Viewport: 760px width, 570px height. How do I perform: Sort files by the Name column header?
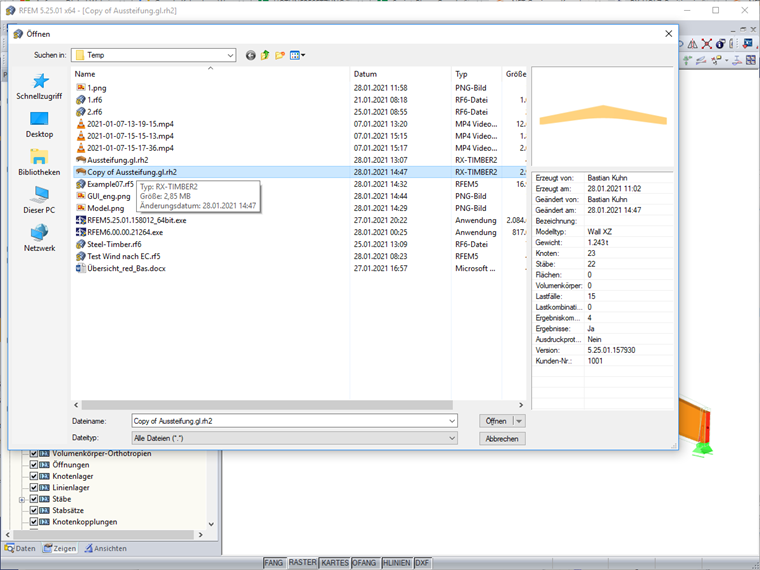(x=210, y=74)
